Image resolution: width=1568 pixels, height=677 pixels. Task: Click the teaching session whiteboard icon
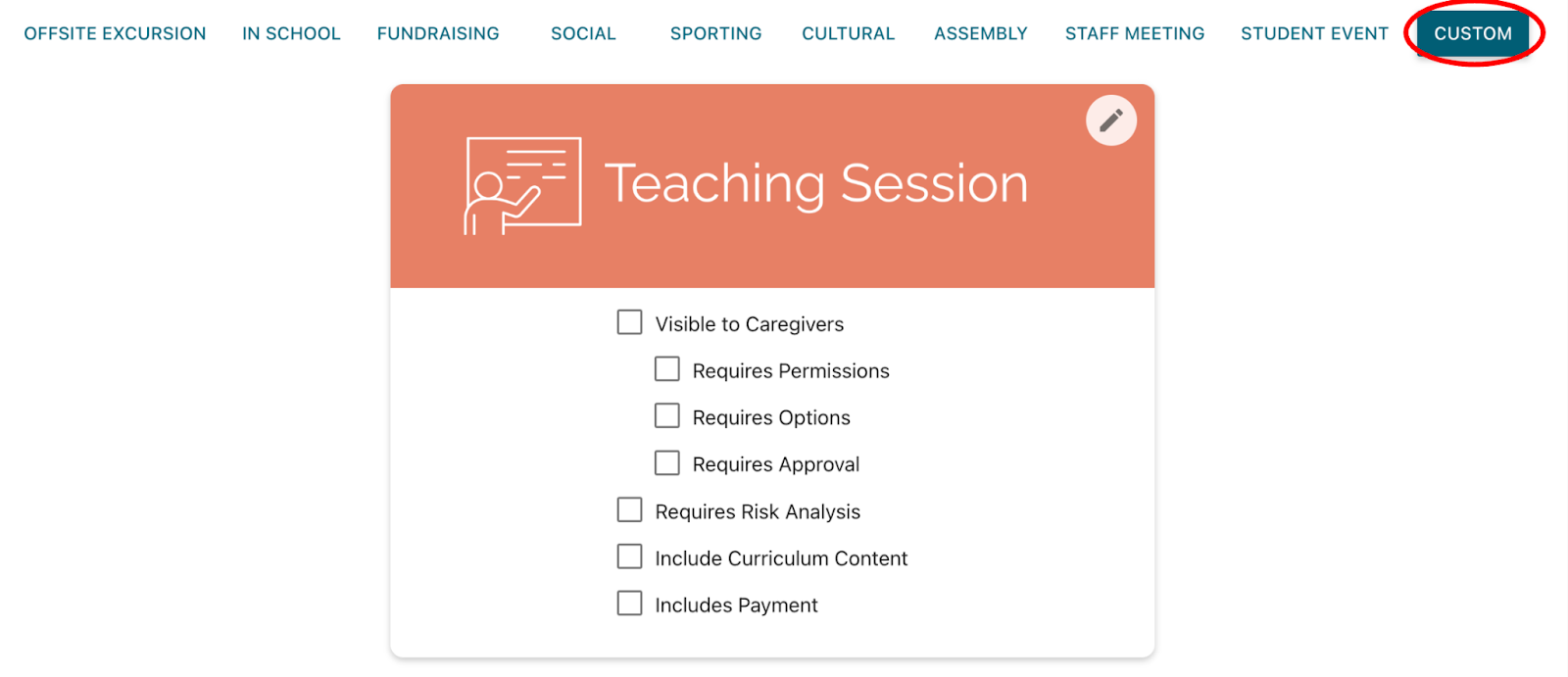[x=522, y=185]
